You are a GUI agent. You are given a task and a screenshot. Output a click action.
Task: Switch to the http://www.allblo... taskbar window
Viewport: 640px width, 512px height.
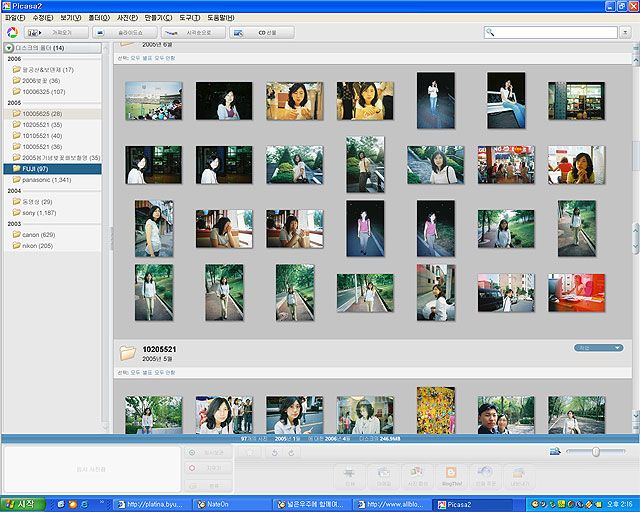392,505
